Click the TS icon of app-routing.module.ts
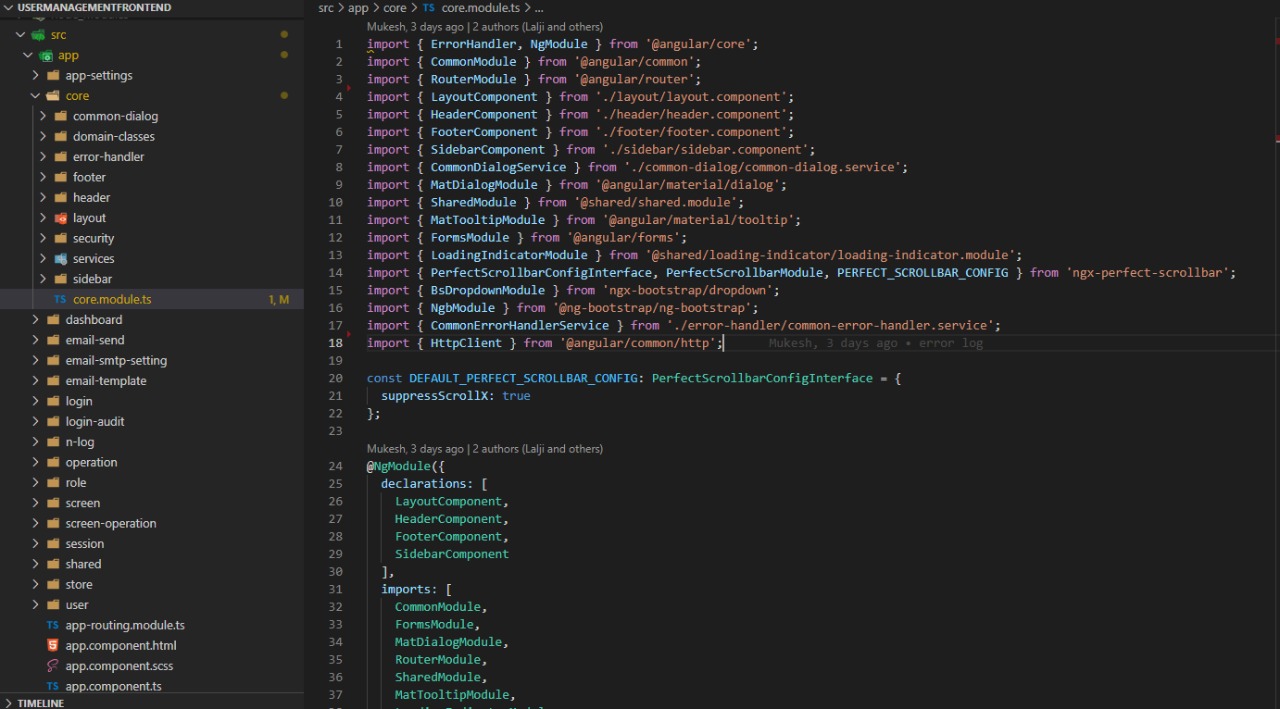Screen dimensions: 1280x709 pos(52,625)
